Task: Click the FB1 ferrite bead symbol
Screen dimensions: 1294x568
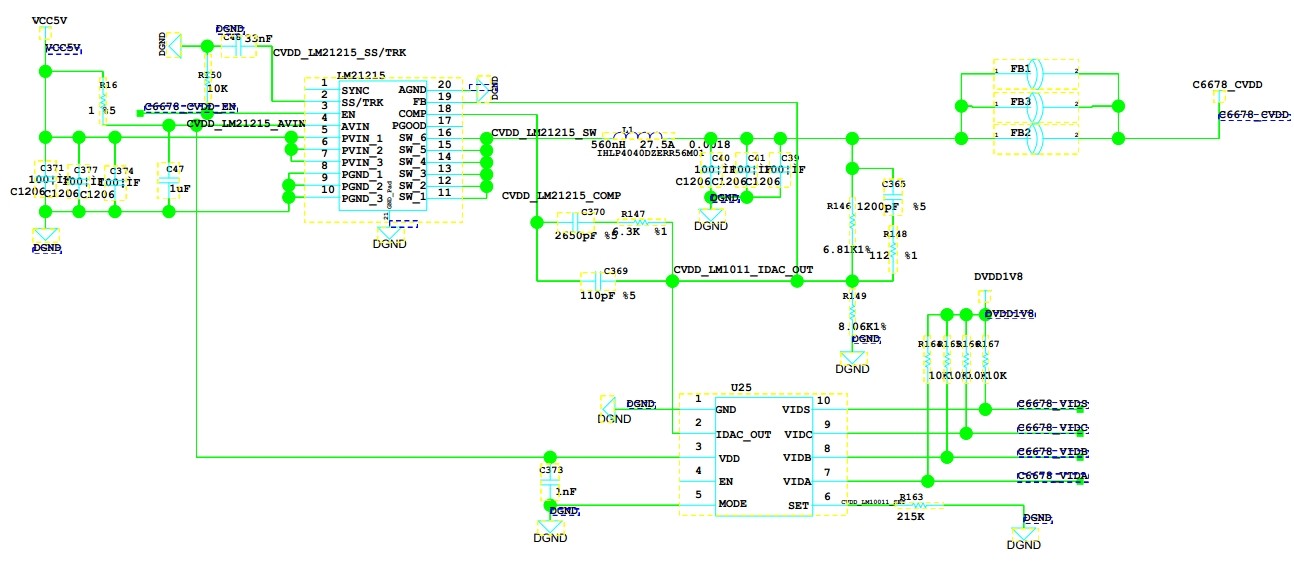Action: 1035,73
